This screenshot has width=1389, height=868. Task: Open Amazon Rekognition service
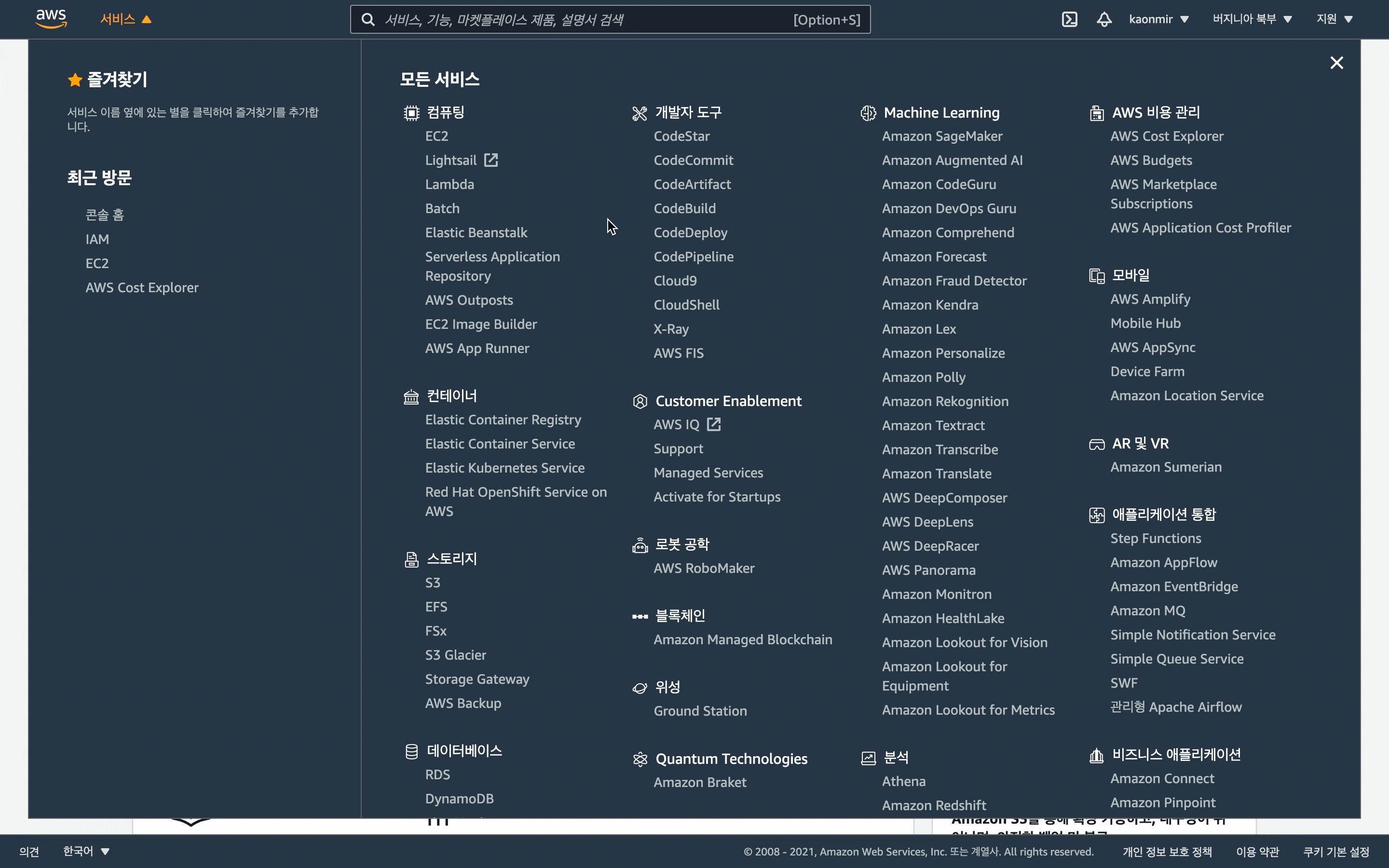click(x=945, y=401)
